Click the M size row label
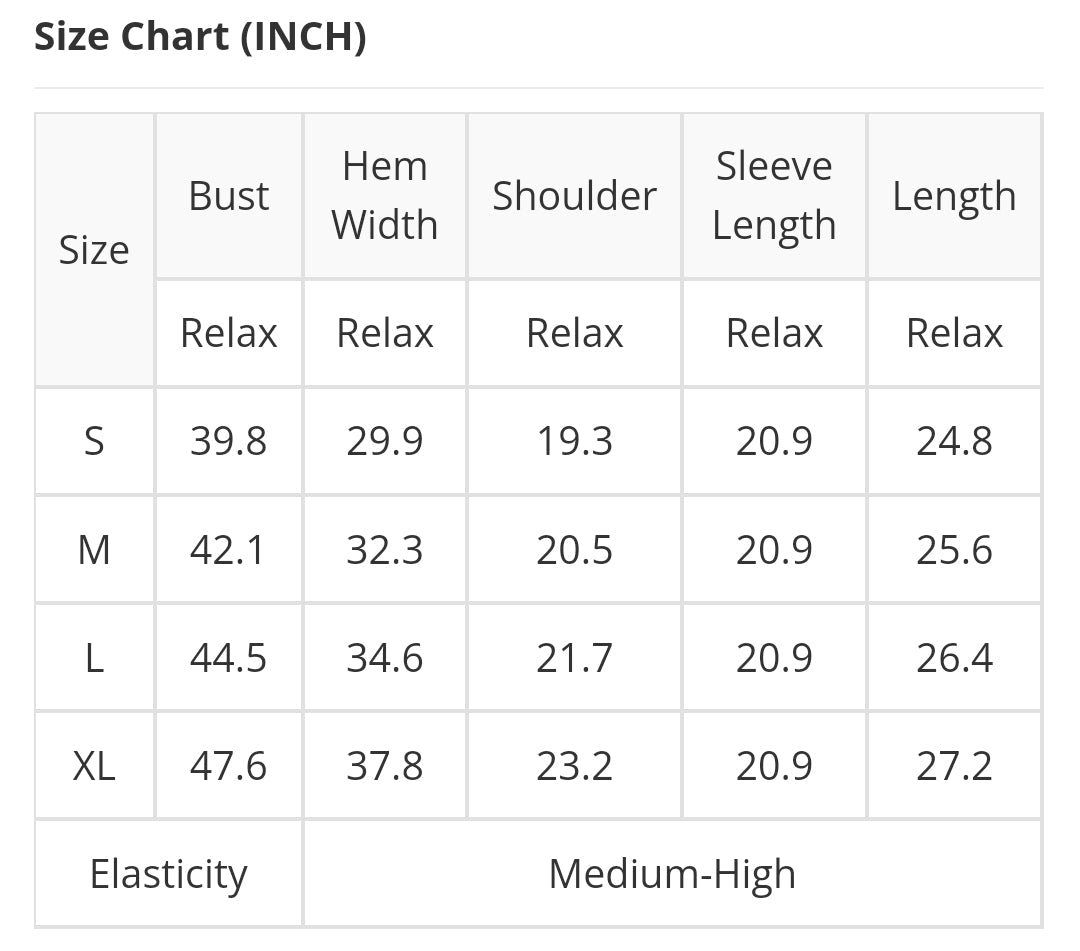 point(94,550)
